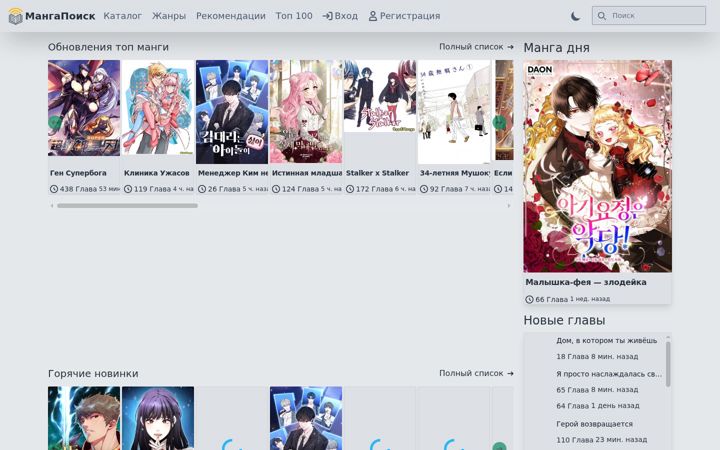Click 64 Глава 1 день назад
Viewport: 720px width, 450px height.
pos(598,405)
